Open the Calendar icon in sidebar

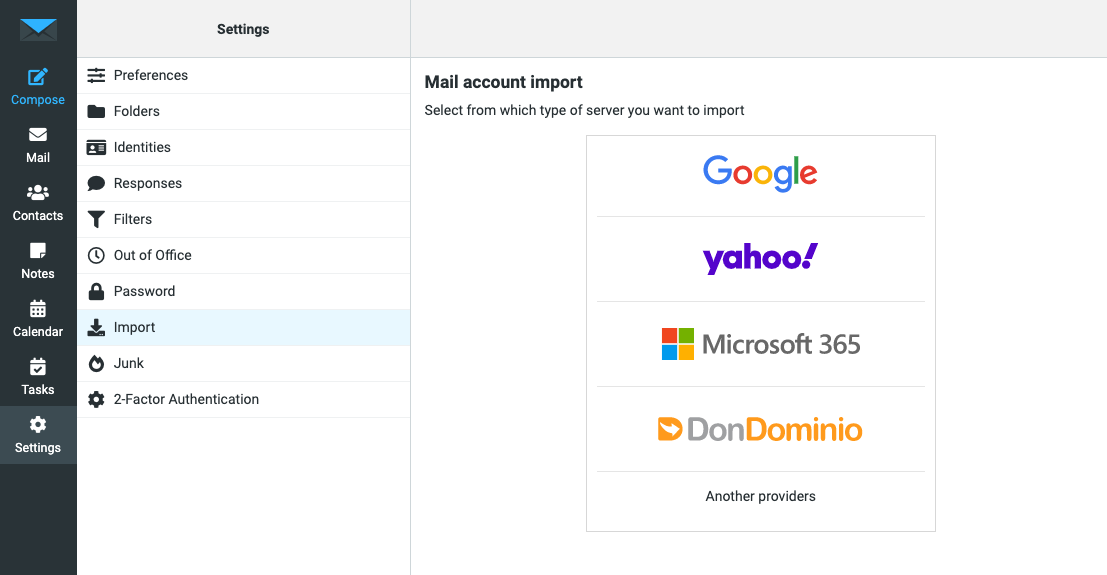pyautogui.click(x=37, y=309)
